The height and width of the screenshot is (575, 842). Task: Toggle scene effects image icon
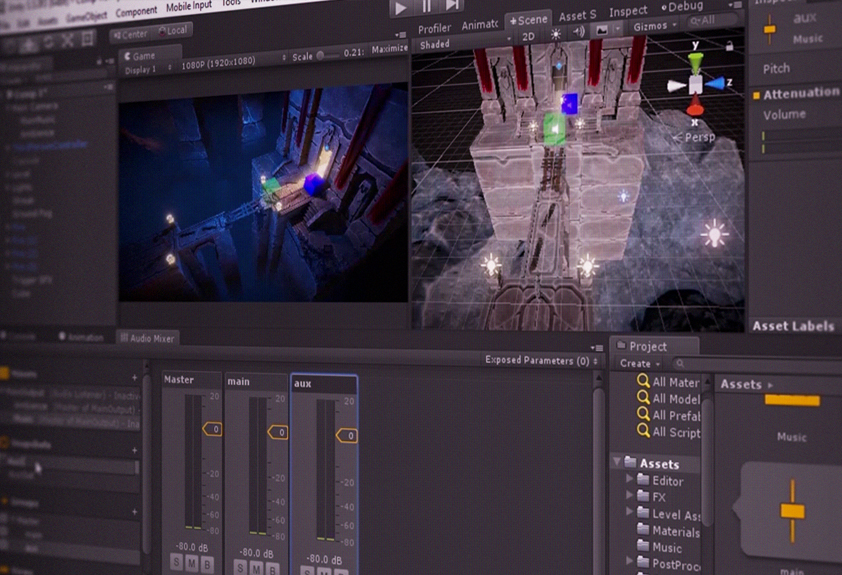(x=601, y=30)
